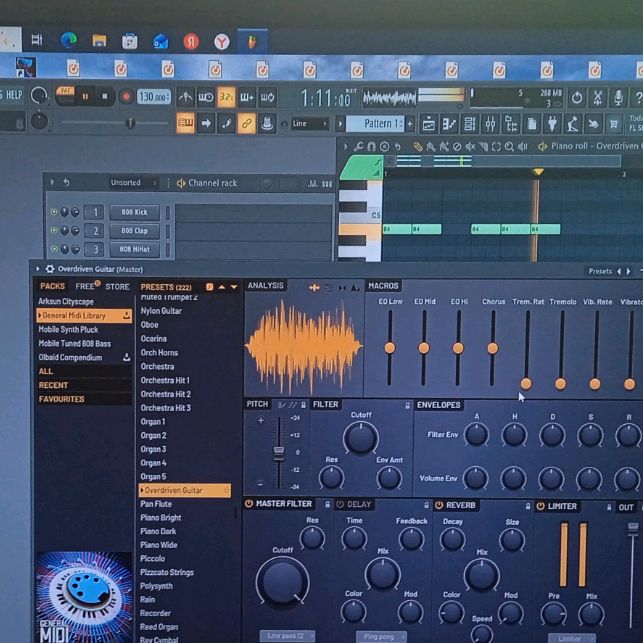Toggle the metronome in FL Studio toolbar

(x=186, y=97)
